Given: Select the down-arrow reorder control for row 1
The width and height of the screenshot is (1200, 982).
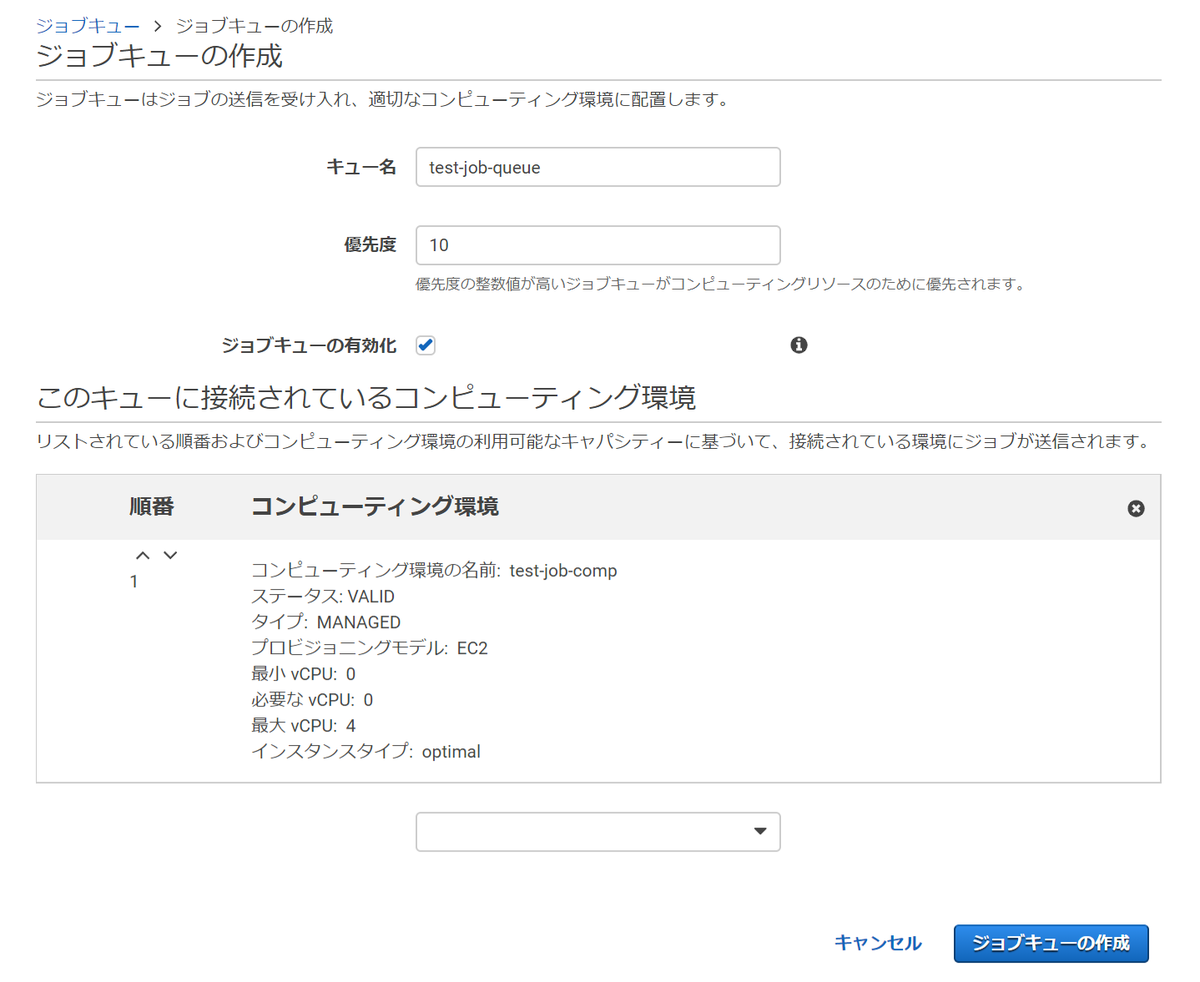Looking at the screenshot, I should 170,554.
